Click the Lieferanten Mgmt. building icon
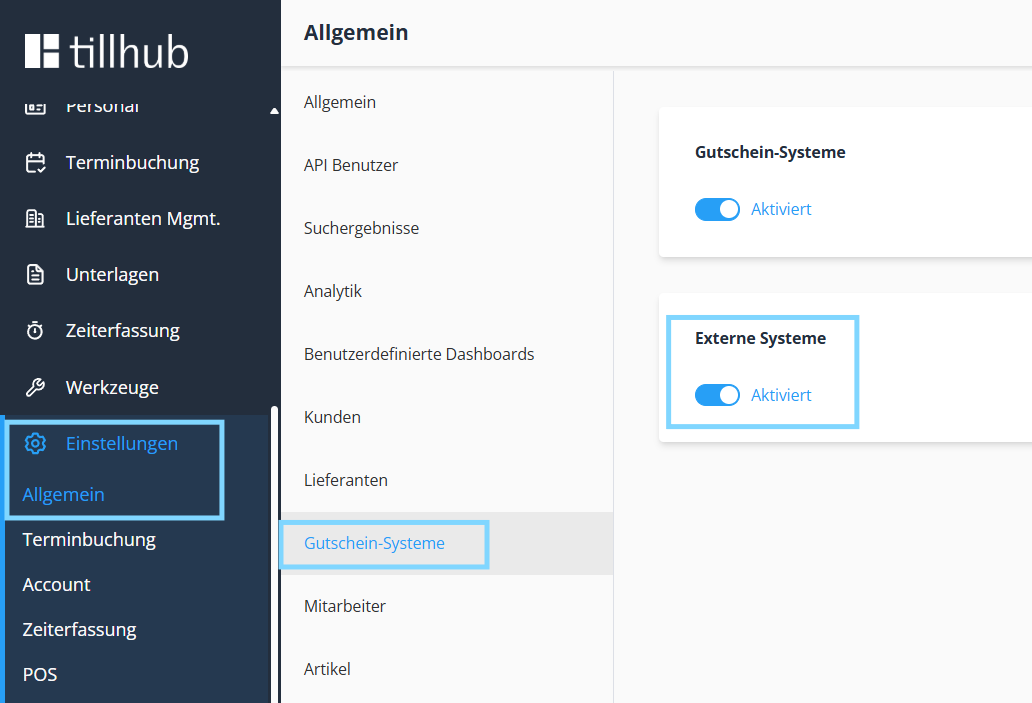This screenshot has width=1032, height=703. pos(36,219)
